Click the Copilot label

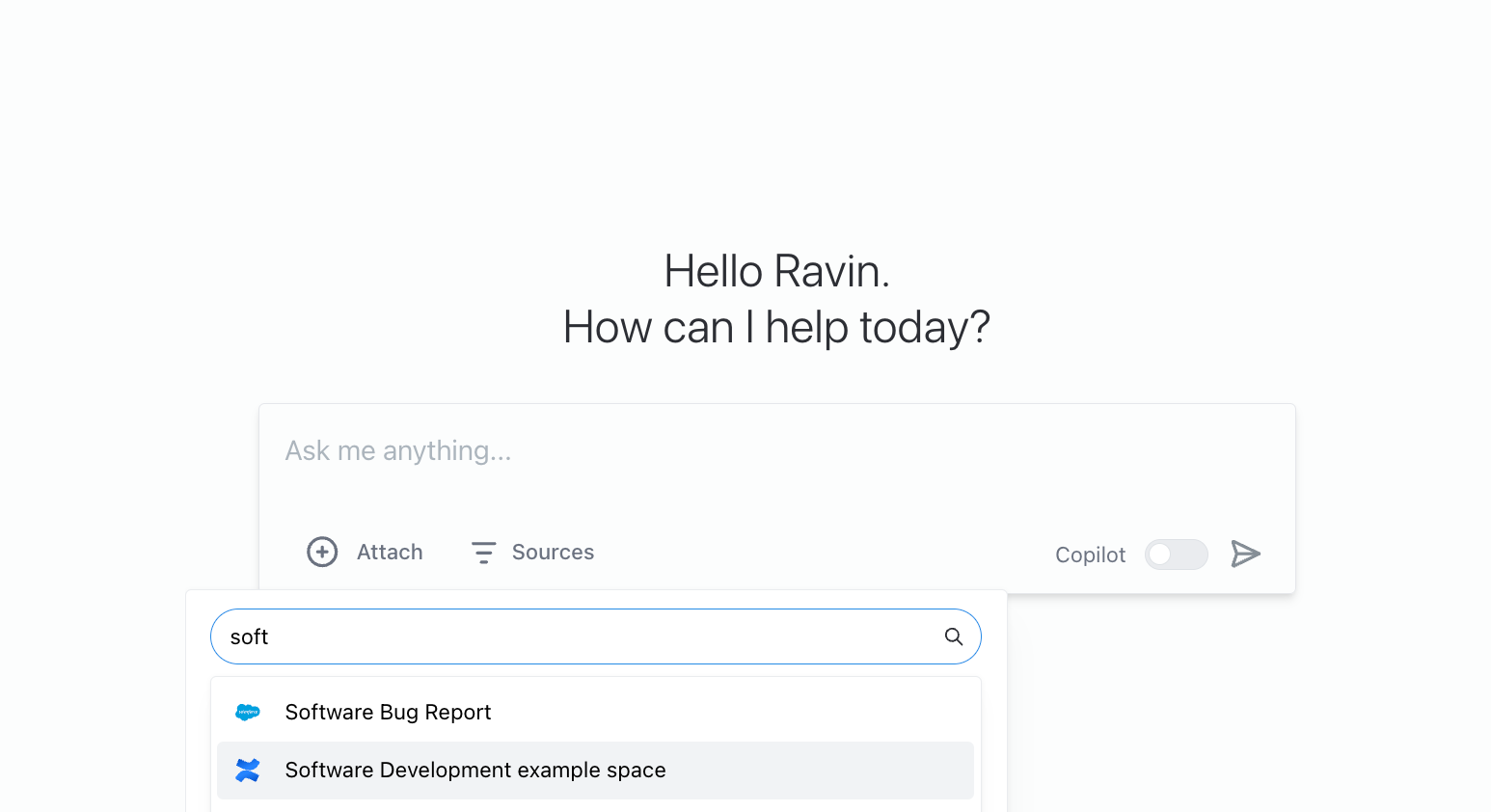click(1090, 555)
